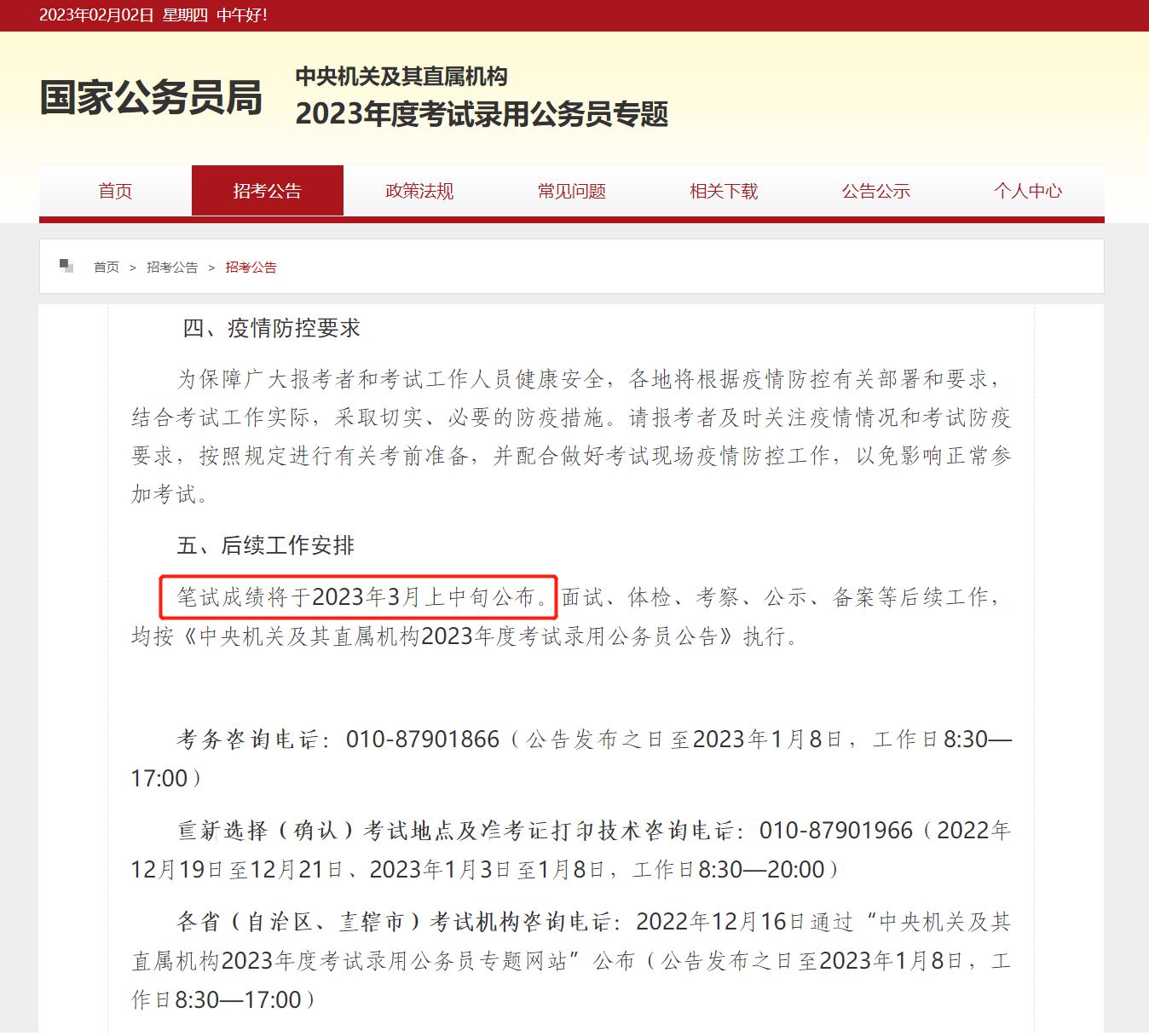
Task: Open the 常见问题 navigation tab
Action: click(572, 191)
